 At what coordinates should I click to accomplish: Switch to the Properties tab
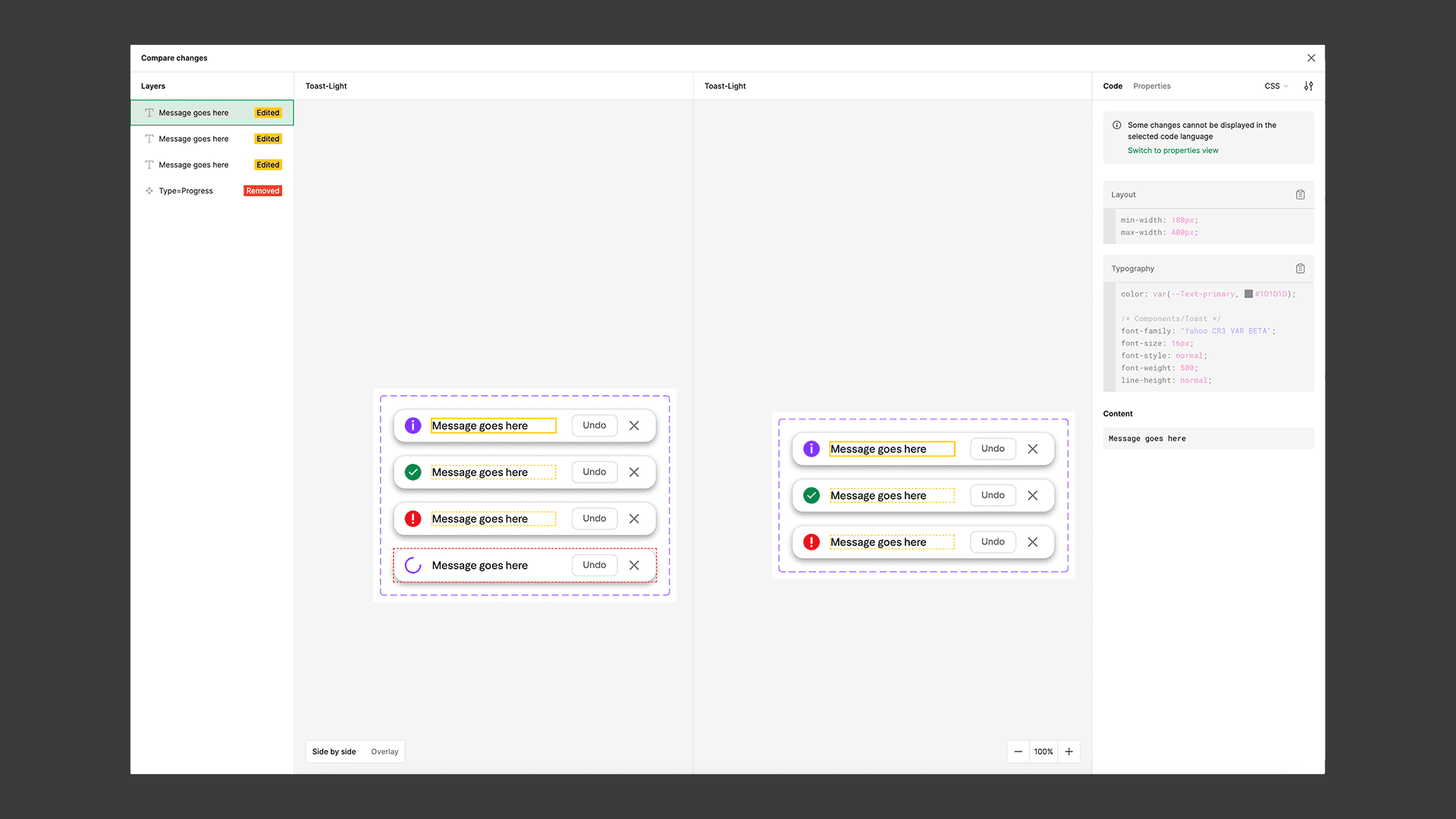click(x=1151, y=86)
